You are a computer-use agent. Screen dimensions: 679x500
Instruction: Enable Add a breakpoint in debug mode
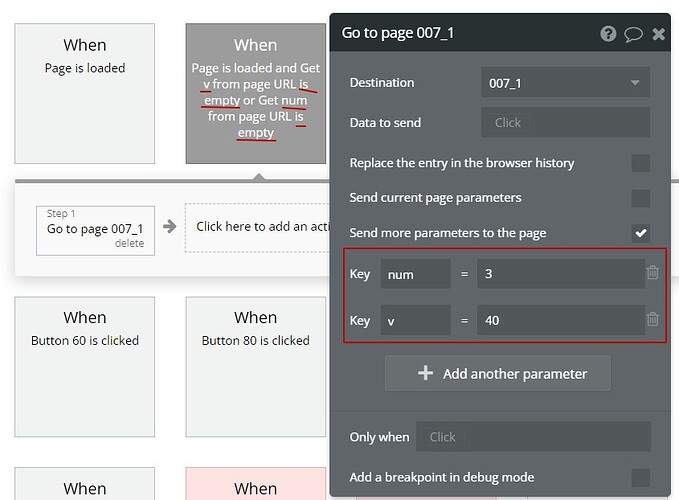coord(640,477)
